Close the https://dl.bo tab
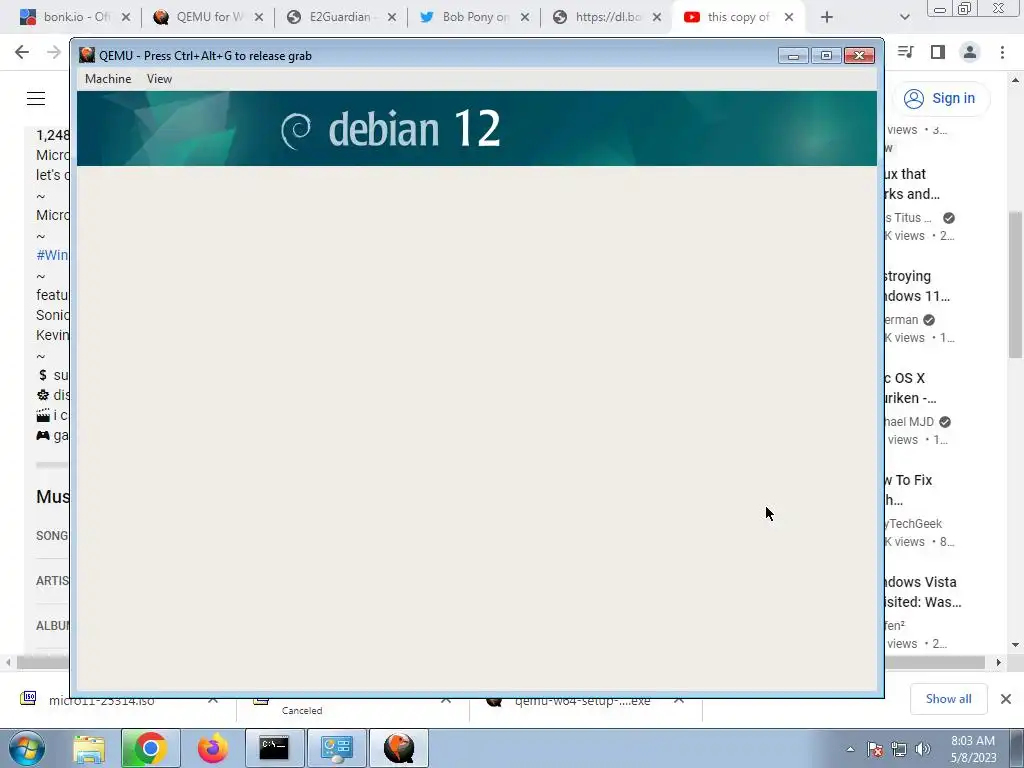Viewport: 1024px width, 768px height. pos(657,18)
